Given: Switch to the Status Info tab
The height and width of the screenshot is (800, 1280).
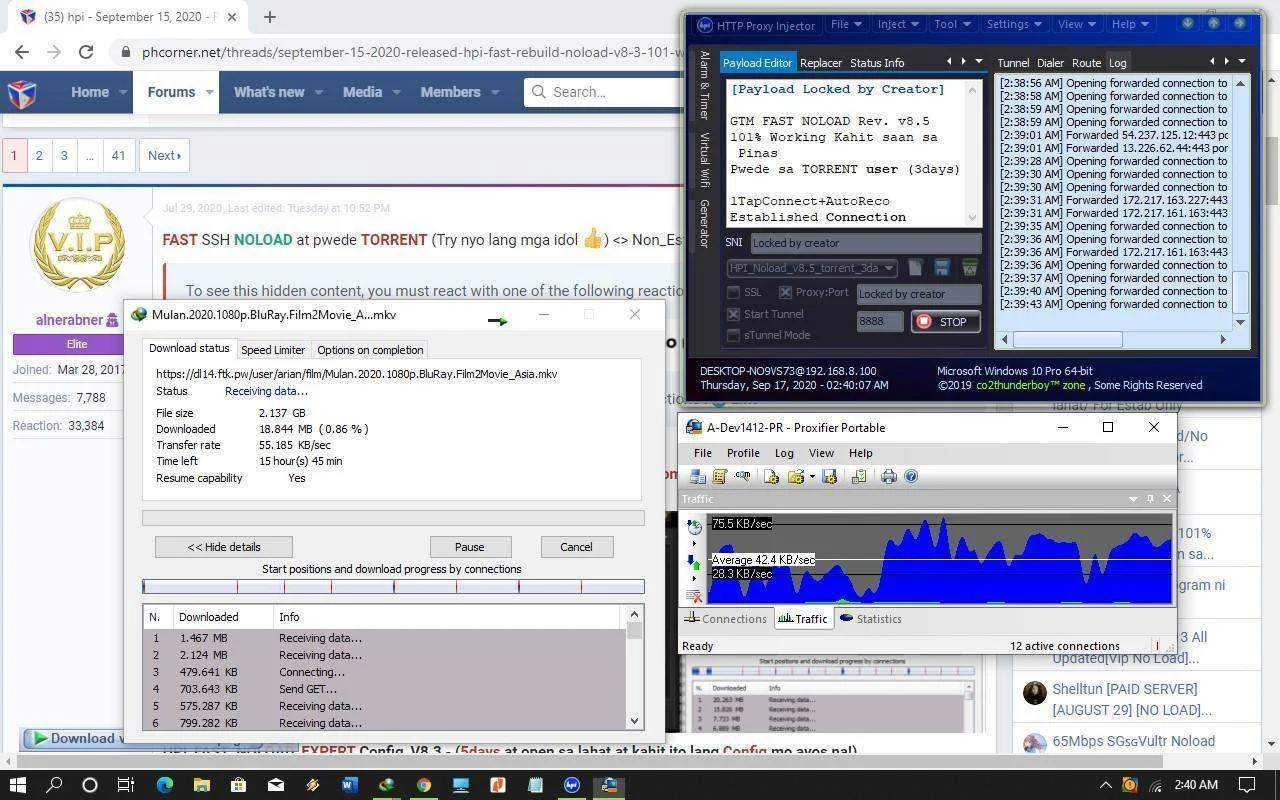Looking at the screenshot, I should coord(877,63).
